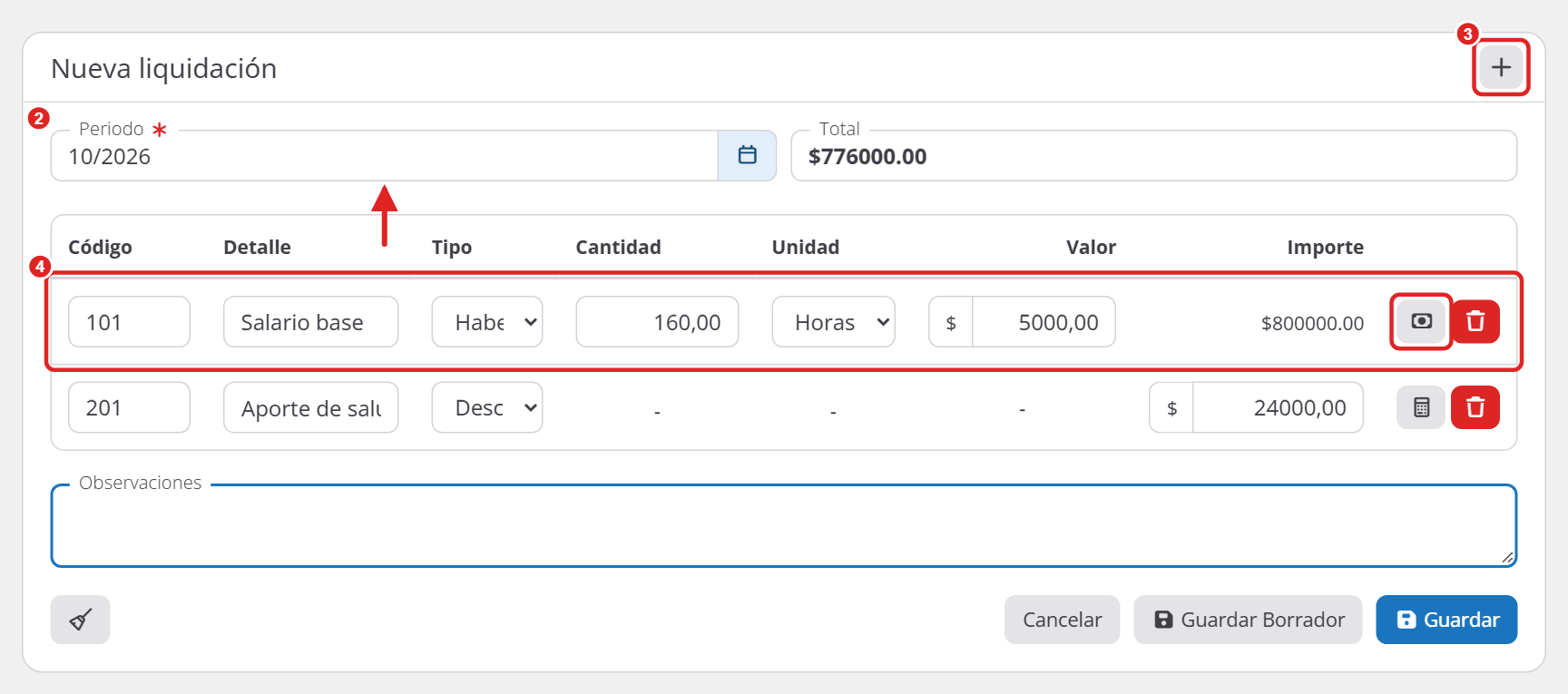
Task: Click the Importe column header
Action: coord(1325,247)
